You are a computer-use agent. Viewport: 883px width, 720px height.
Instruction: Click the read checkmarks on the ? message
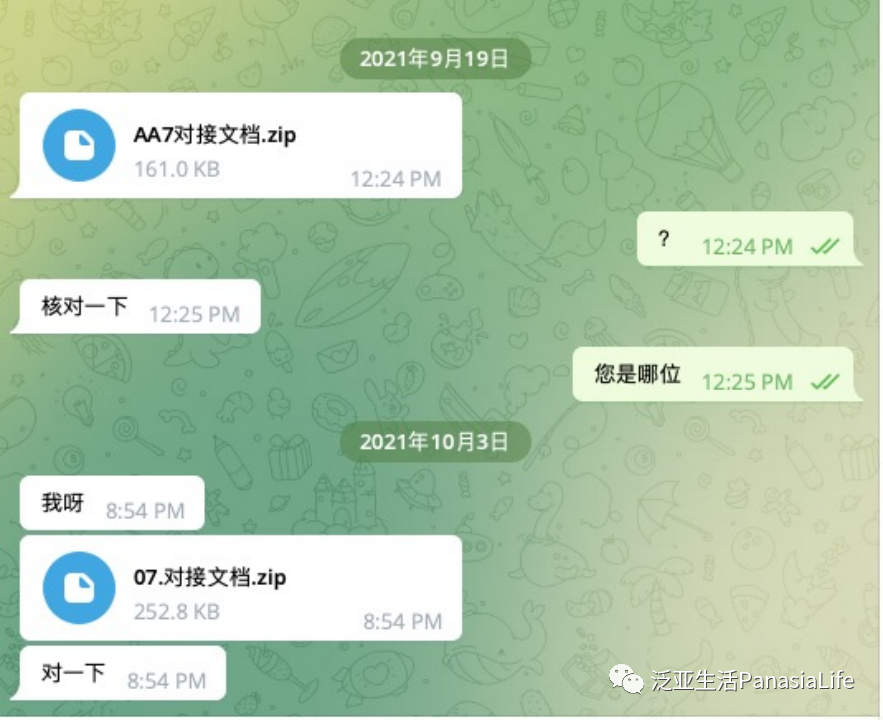[825, 246]
